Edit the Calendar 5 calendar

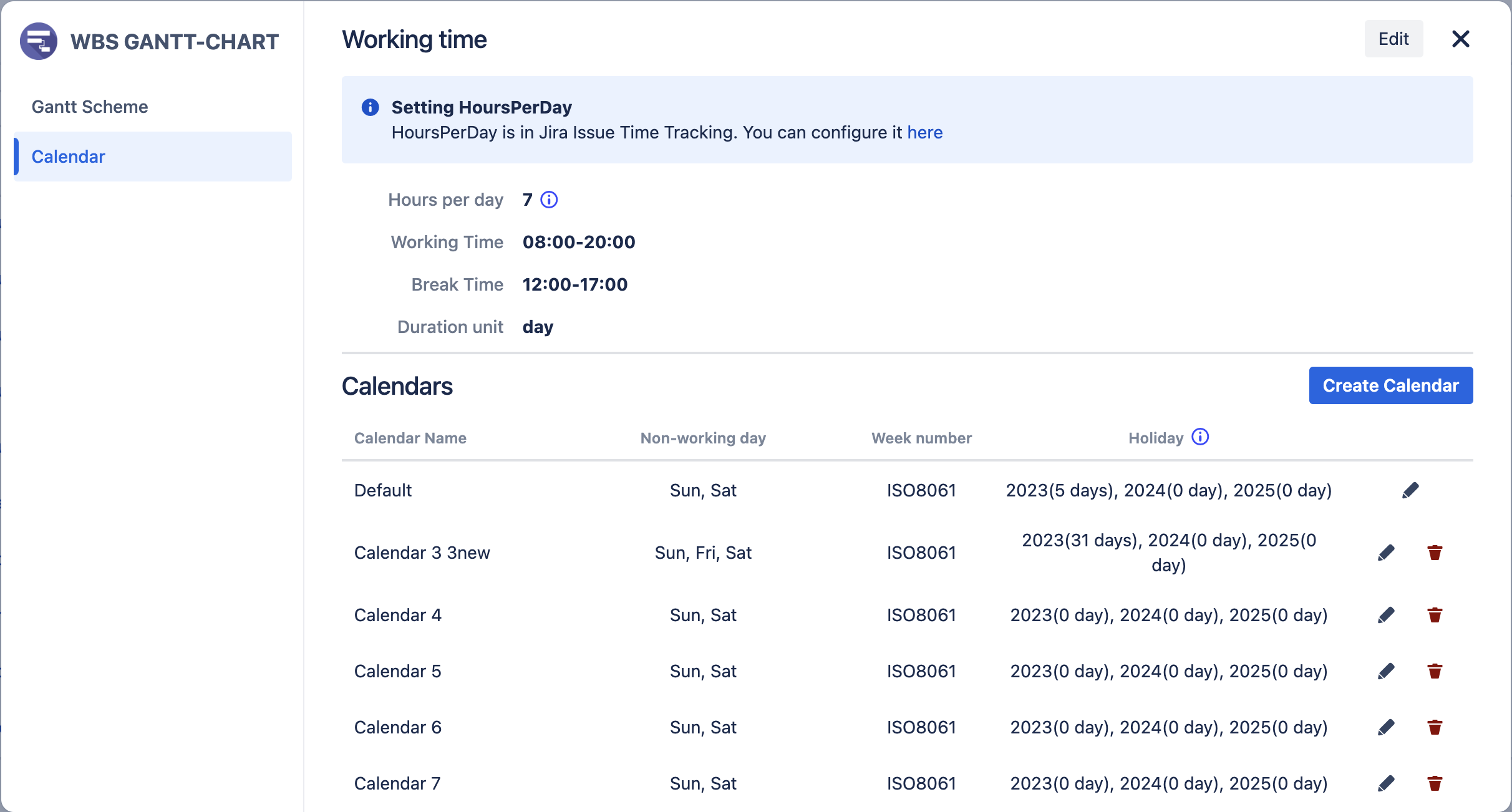[x=1386, y=671]
